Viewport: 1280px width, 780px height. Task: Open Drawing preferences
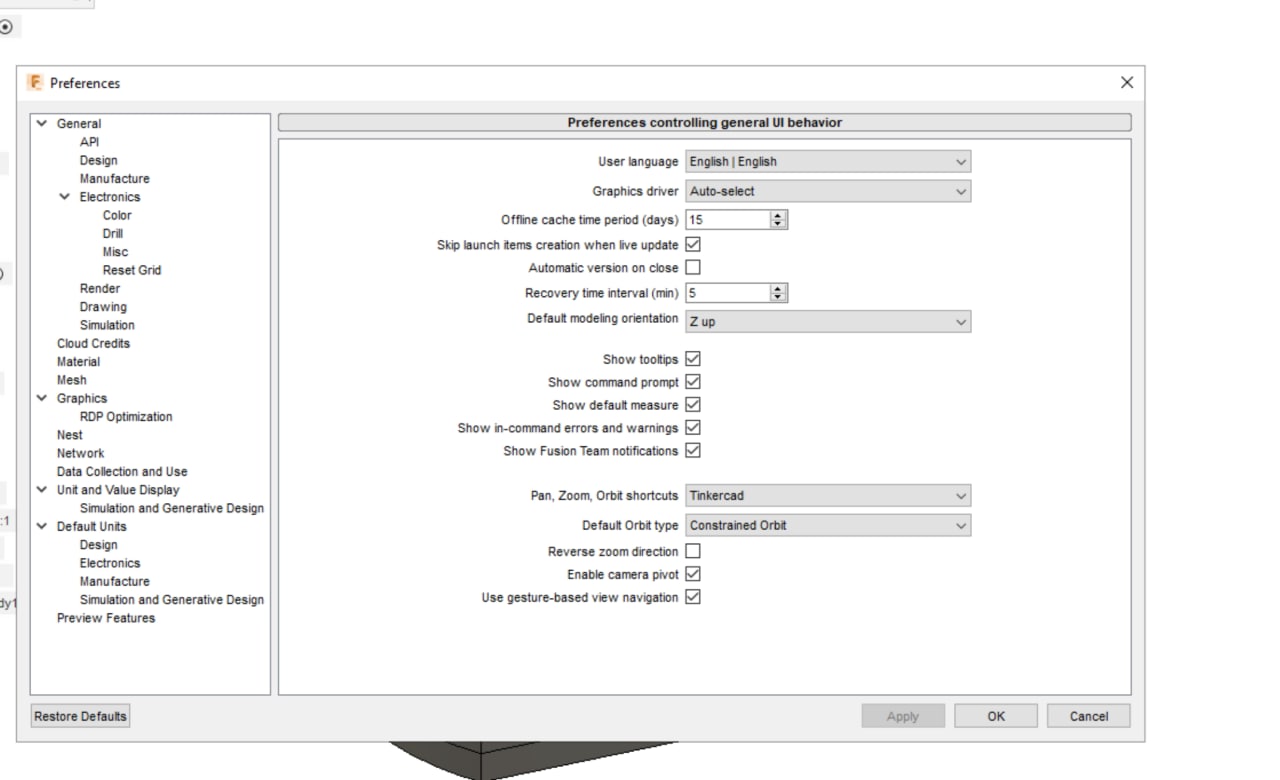(x=103, y=307)
